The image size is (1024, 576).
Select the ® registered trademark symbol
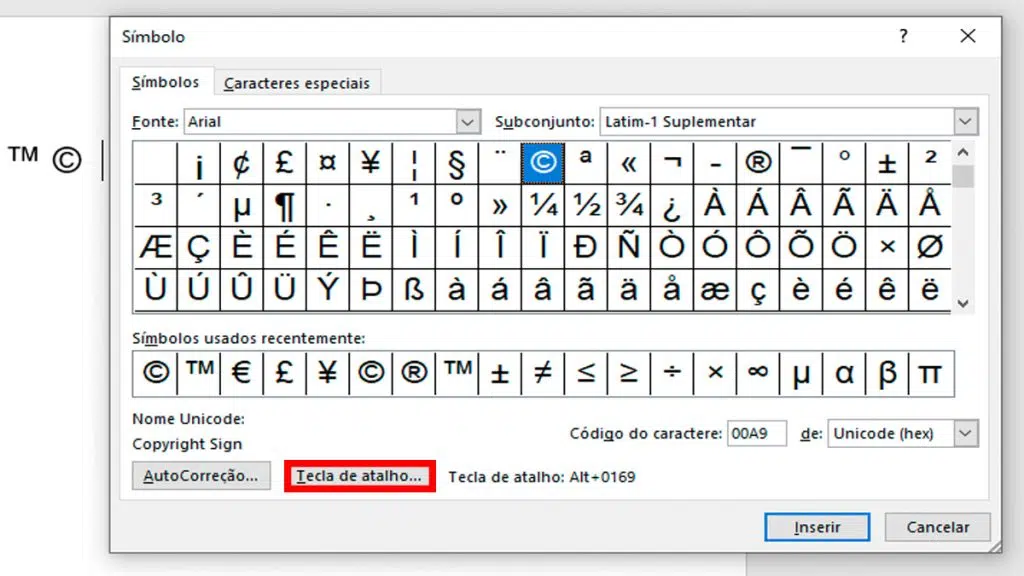pos(757,163)
